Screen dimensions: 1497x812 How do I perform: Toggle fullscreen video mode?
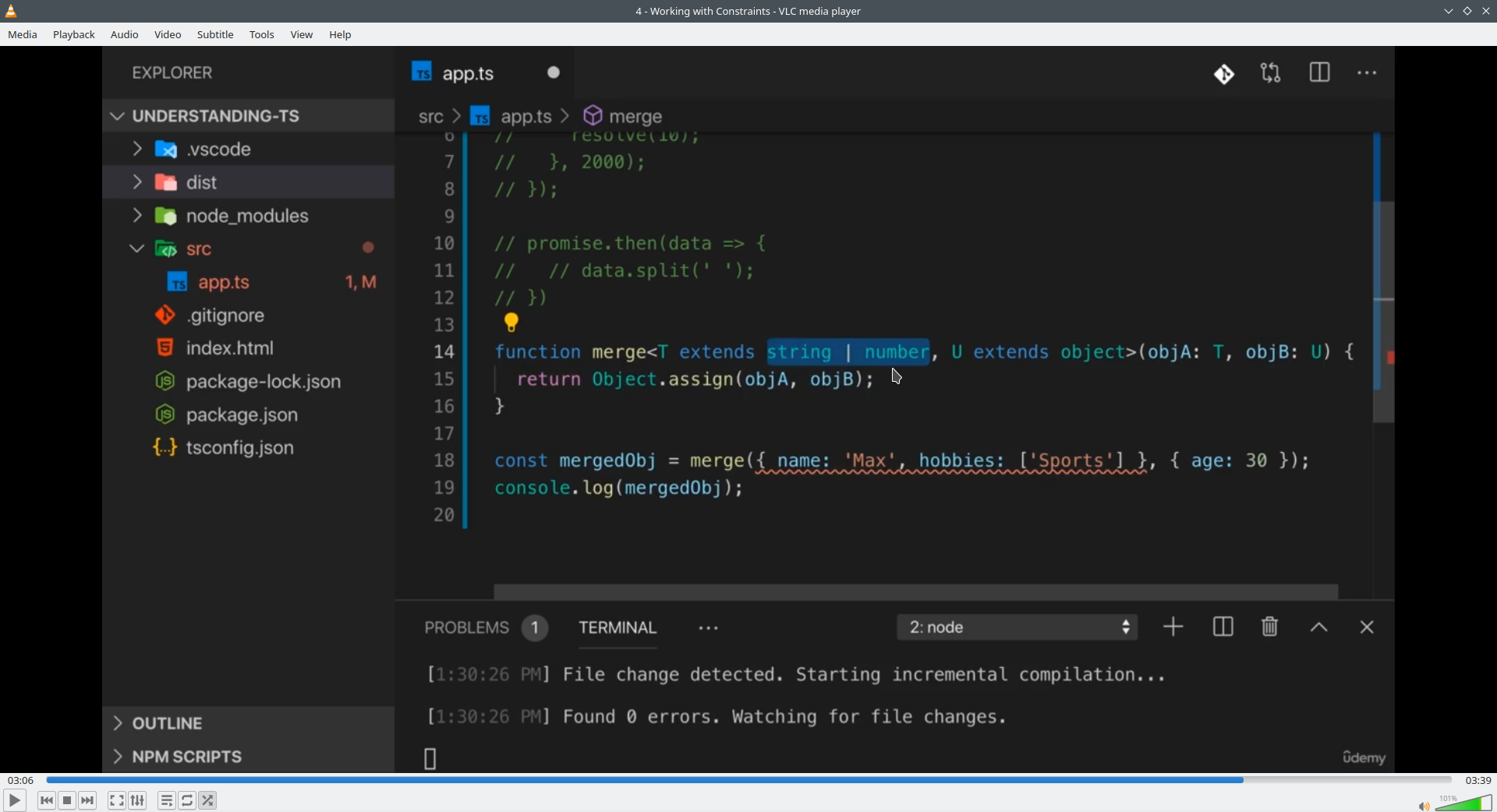point(117,800)
